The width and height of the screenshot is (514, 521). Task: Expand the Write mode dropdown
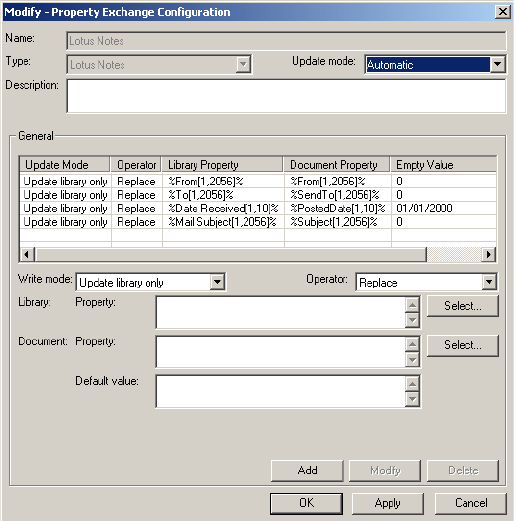[217, 282]
